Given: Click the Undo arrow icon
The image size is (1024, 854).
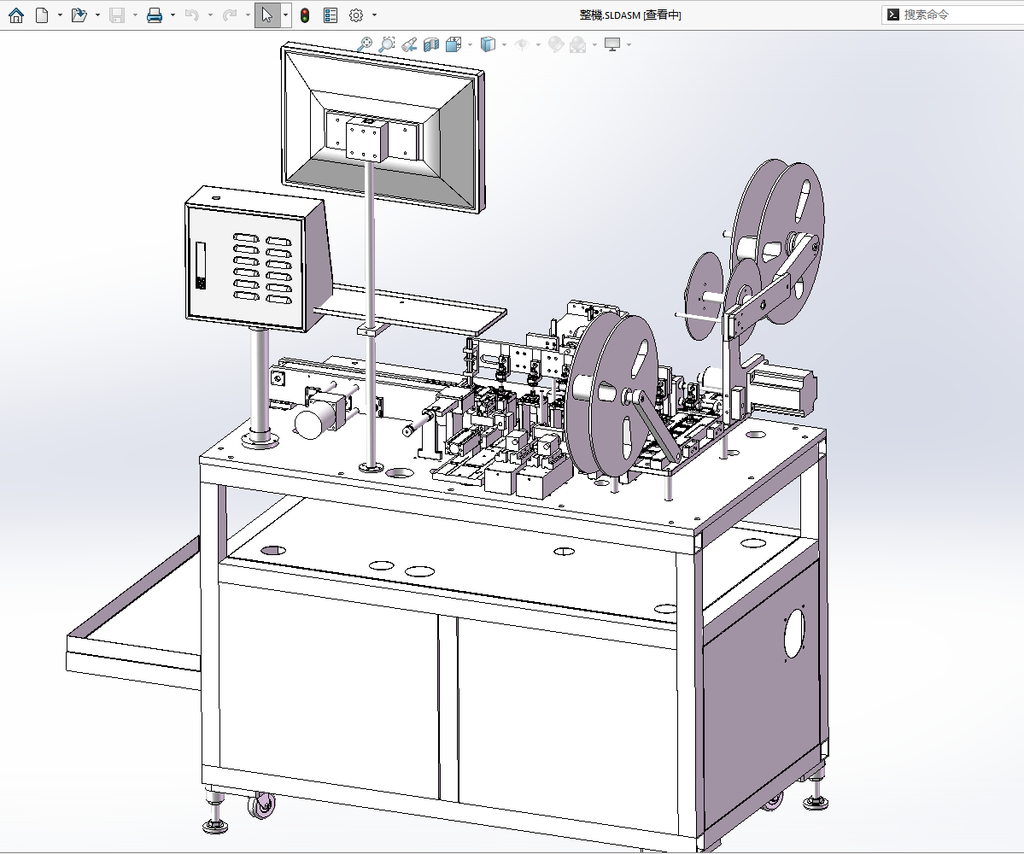Looking at the screenshot, I should pos(192,15).
